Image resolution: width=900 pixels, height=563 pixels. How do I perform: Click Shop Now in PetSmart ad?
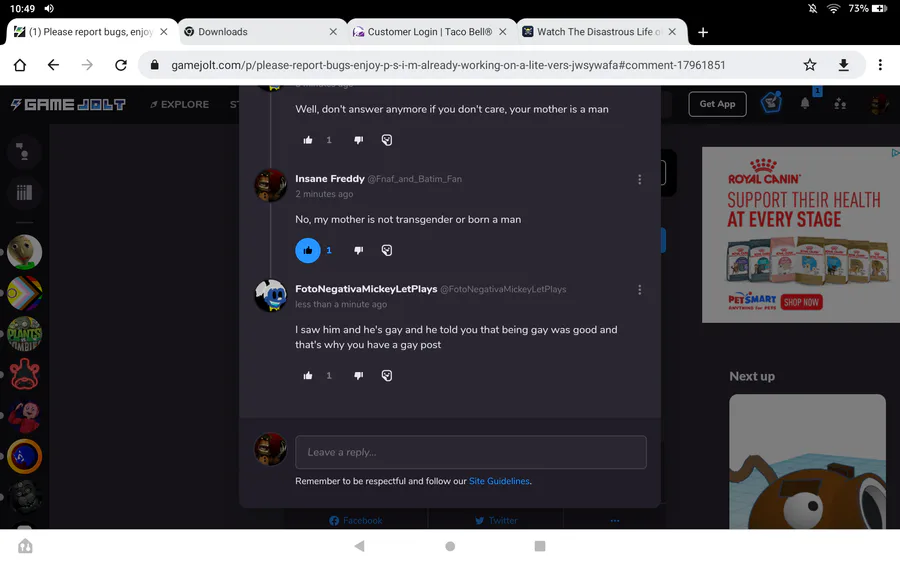801,302
